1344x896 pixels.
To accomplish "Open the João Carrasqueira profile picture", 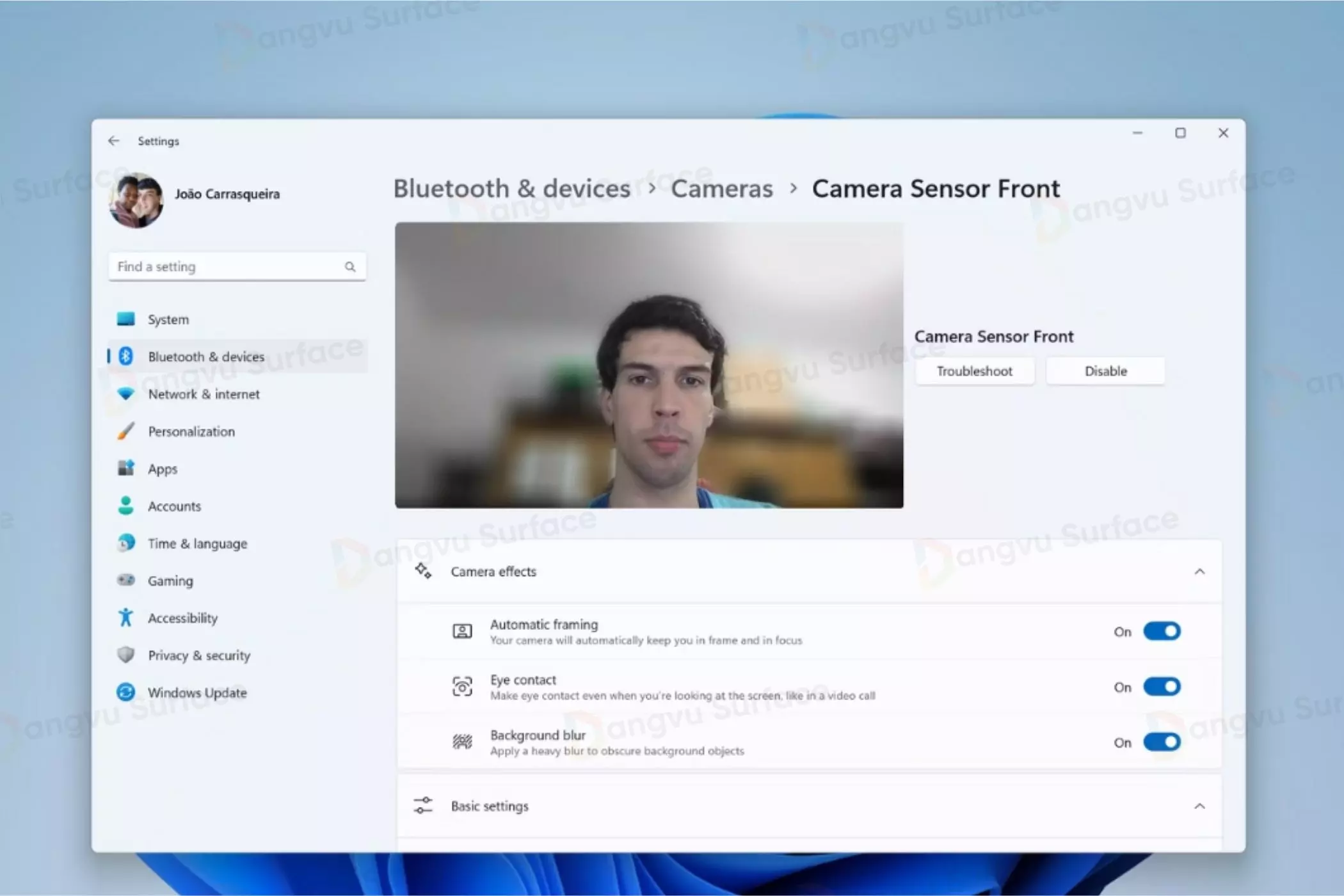I will (x=136, y=200).
